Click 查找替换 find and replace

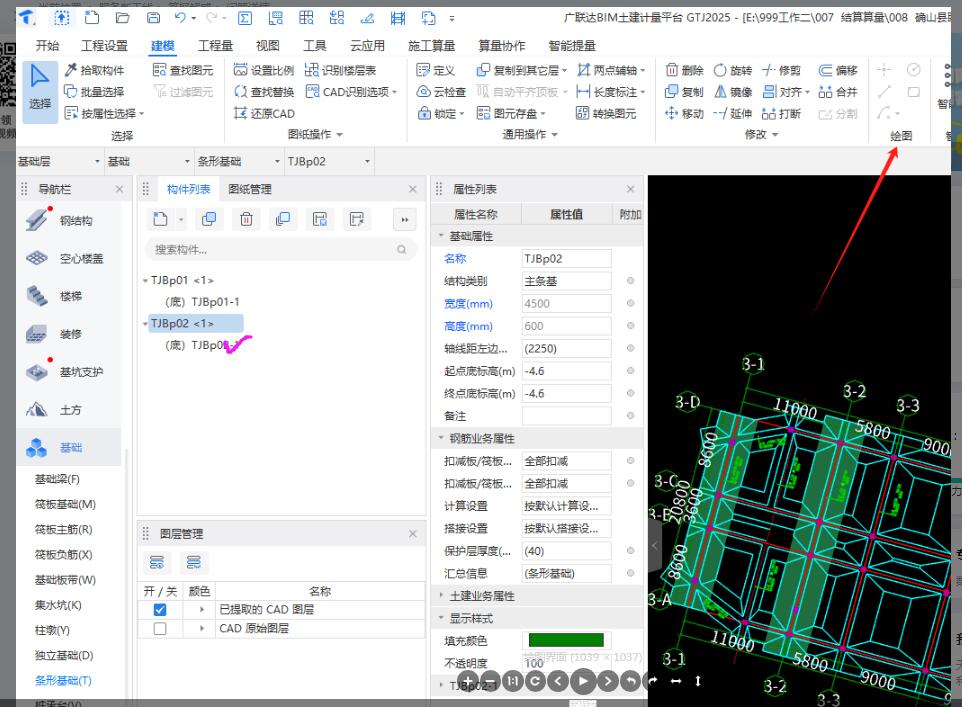tap(264, 92)
